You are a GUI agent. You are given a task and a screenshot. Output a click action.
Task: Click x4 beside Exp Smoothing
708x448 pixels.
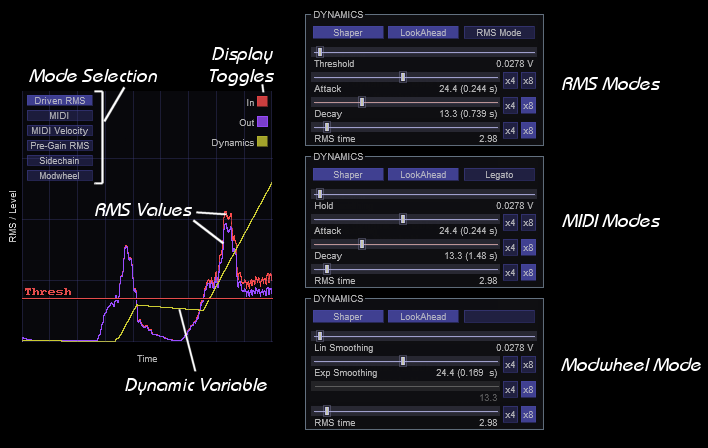(510, 364)
